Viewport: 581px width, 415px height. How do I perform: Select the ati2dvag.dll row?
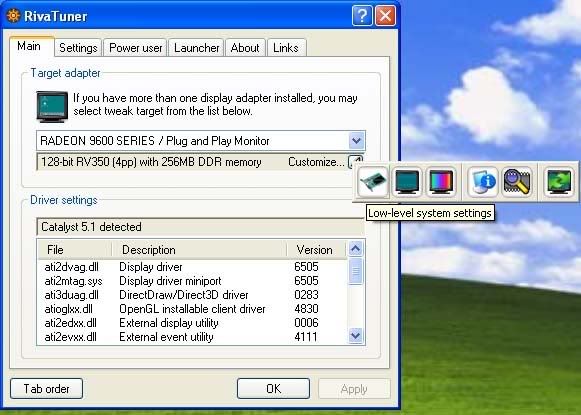192,267
